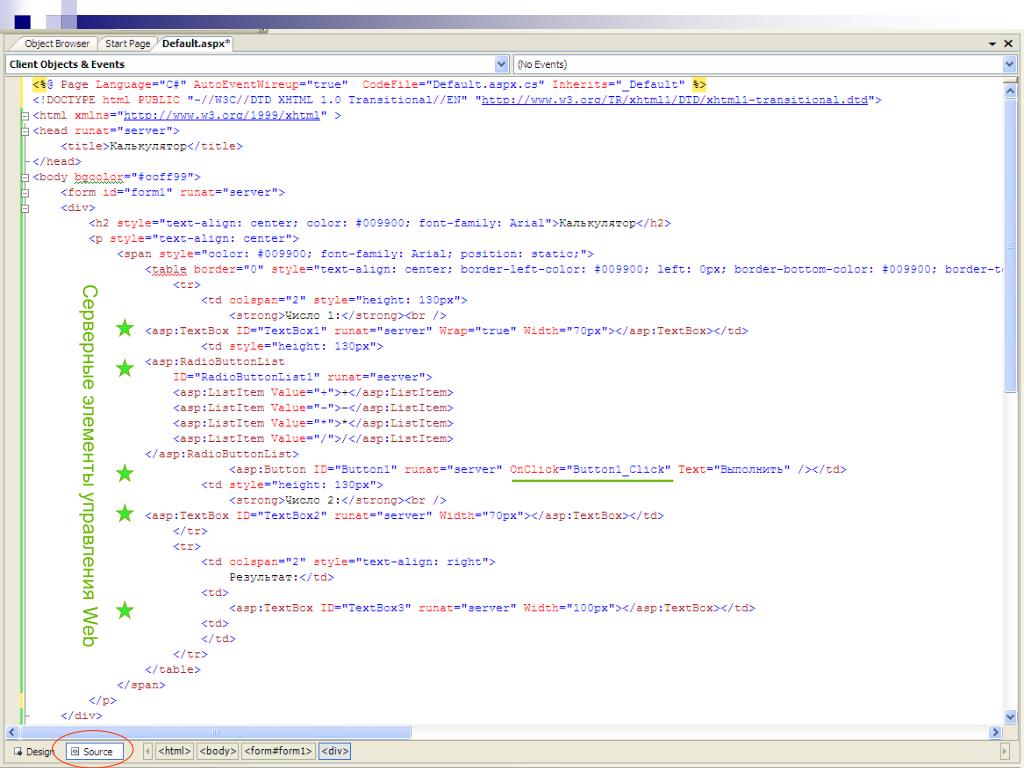Collapse the <div> outlining block
This screenshot has width=1024, height=768.
(25, 208)
